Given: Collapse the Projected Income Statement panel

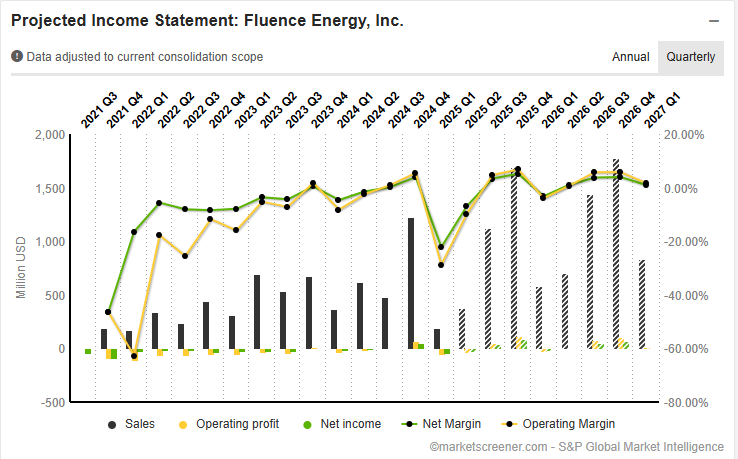Looking at the screenshot, I should click(714, 21).
